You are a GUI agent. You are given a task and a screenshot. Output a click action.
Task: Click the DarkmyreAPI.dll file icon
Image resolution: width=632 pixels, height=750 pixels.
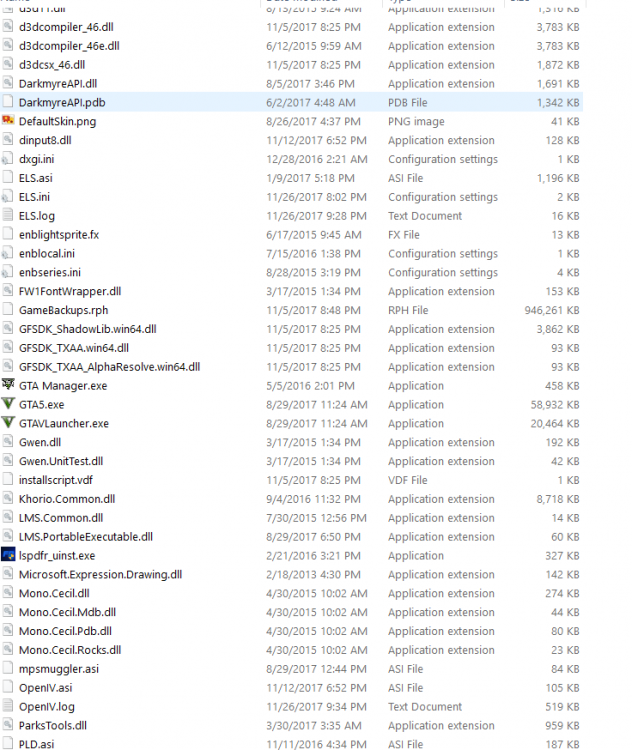[8, 83]
